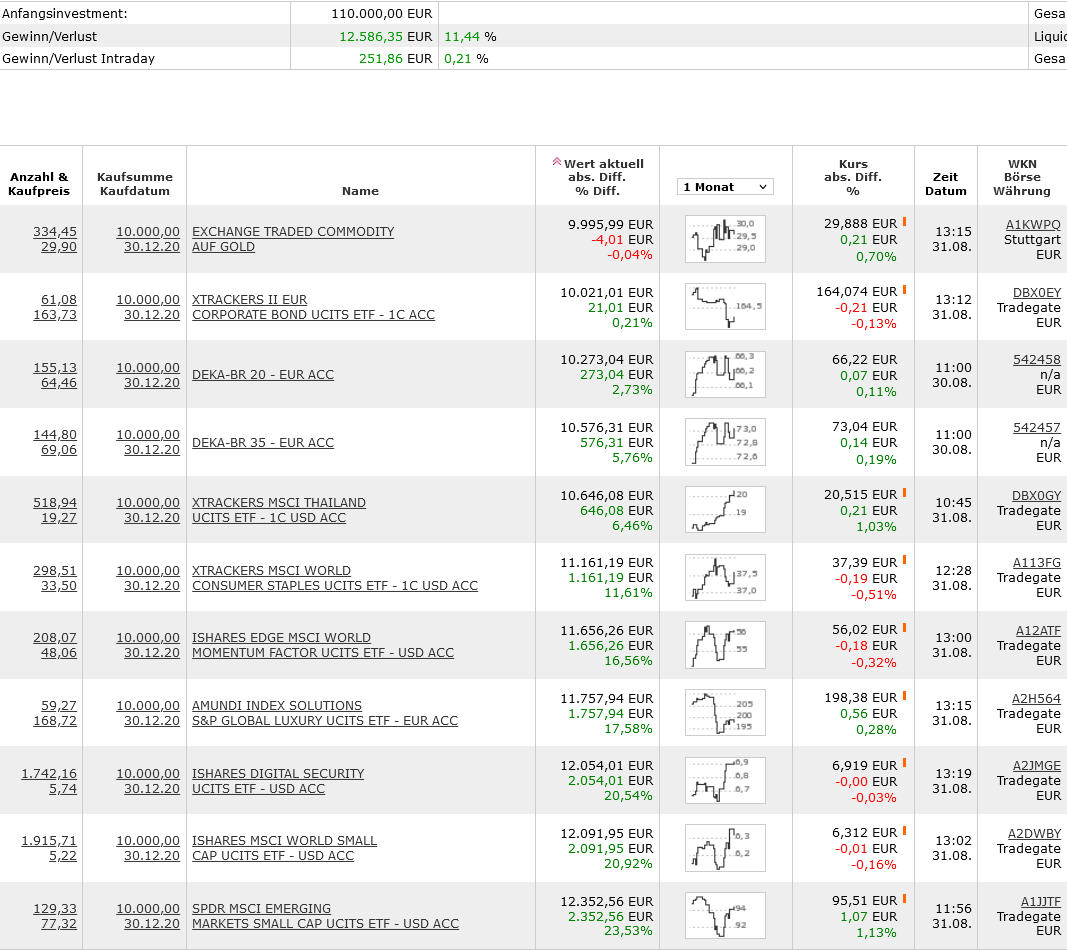Click purchase sum 10.000,00 for DEKA-BR 20
Image resolution: width=1067 pixels, height=950 pixels.
pyautogui.click(x=148, y=367)
